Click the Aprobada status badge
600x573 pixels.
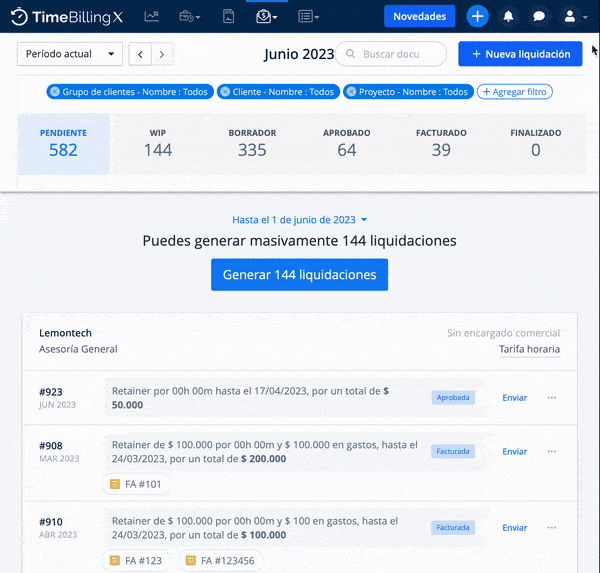point(453,398)
